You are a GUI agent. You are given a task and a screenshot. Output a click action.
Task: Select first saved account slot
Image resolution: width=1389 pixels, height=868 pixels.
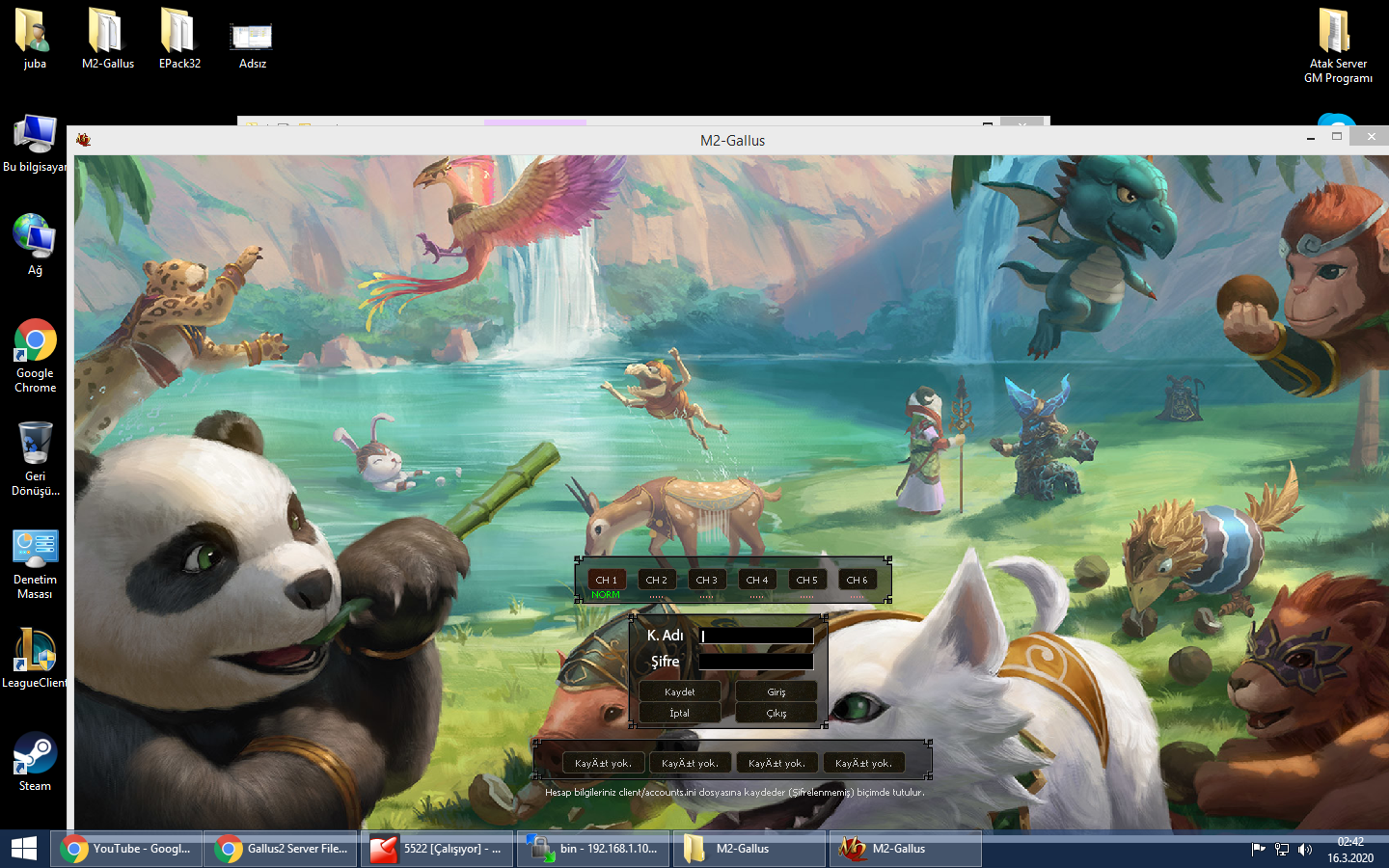tap(604, 763)
